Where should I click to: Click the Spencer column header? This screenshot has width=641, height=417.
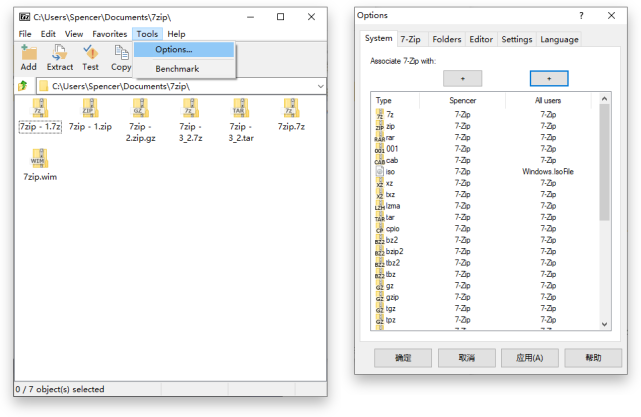point(462,101)
